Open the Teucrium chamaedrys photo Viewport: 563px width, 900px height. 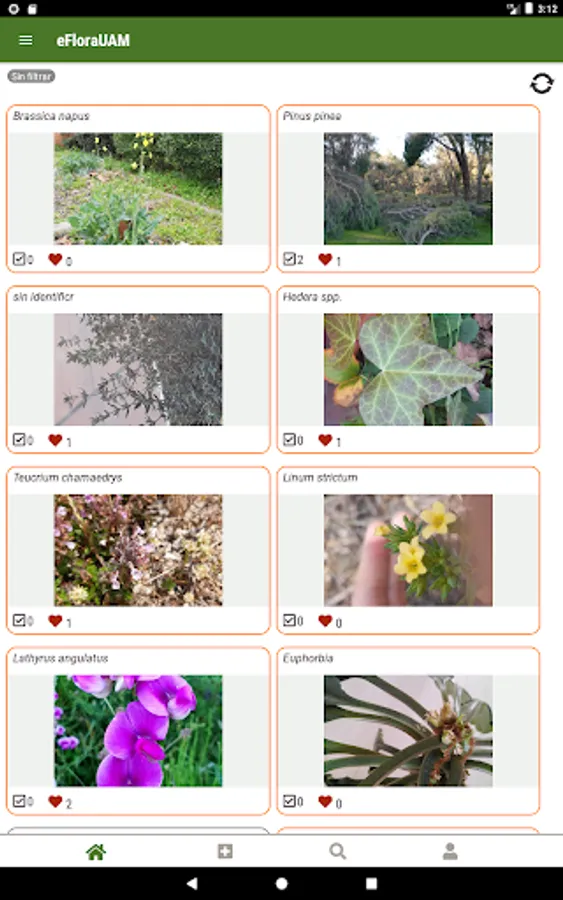coord(138,550)
